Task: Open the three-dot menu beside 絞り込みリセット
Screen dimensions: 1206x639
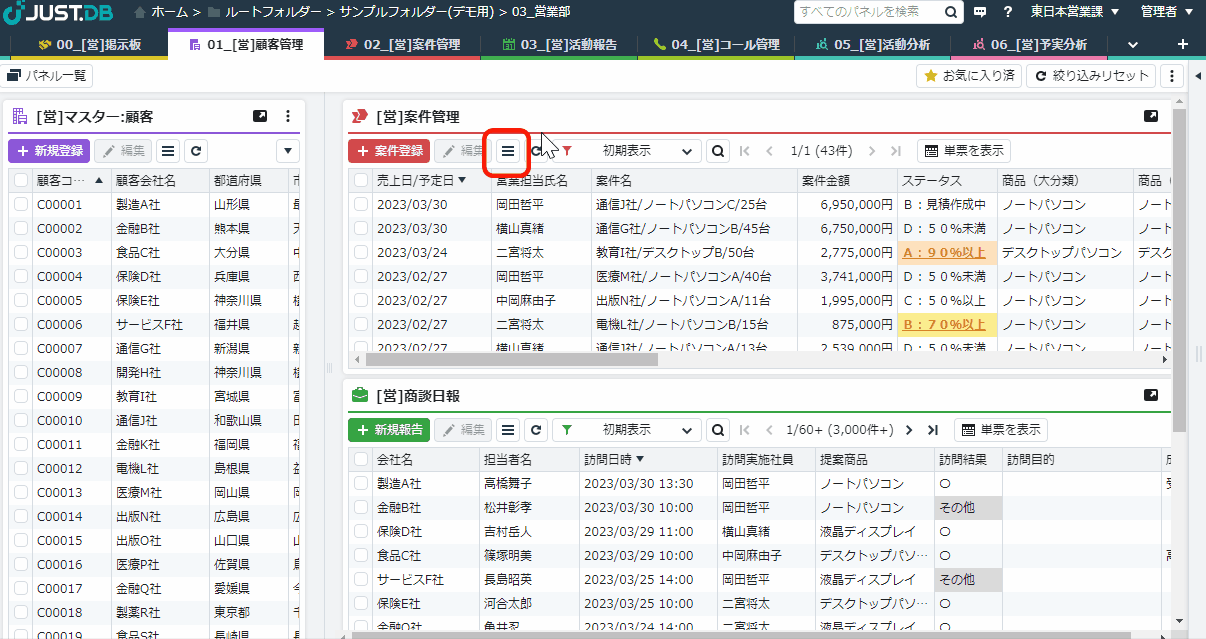Action: [1171, 75]
